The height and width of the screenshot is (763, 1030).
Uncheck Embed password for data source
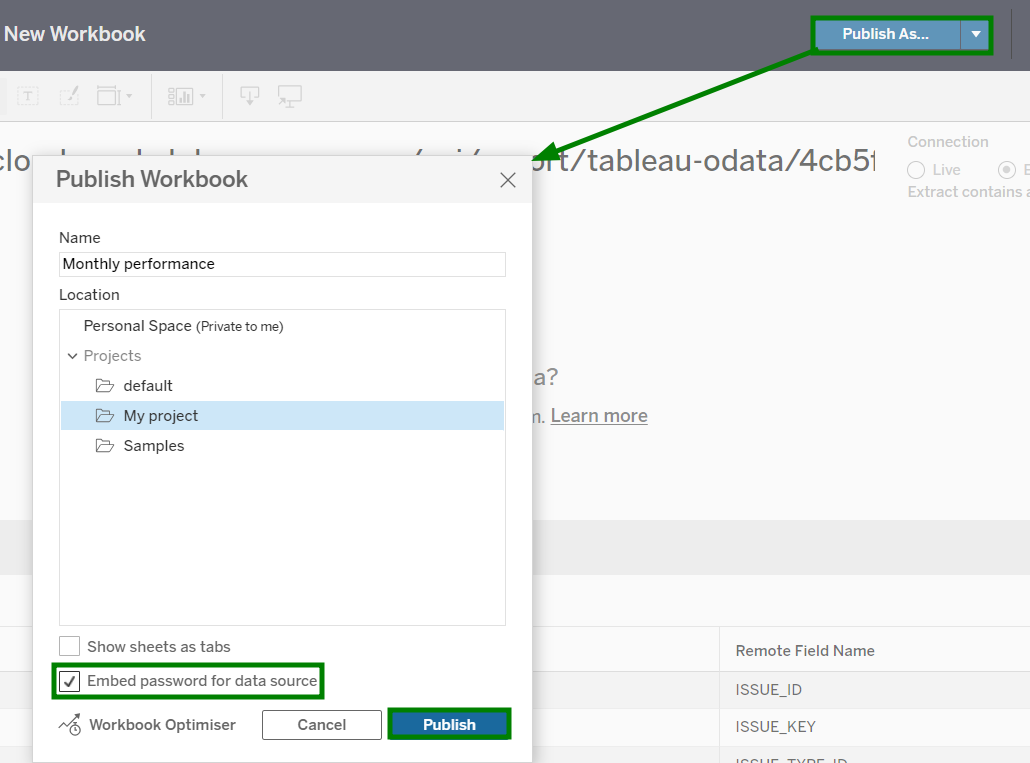(x=69, y=682)
